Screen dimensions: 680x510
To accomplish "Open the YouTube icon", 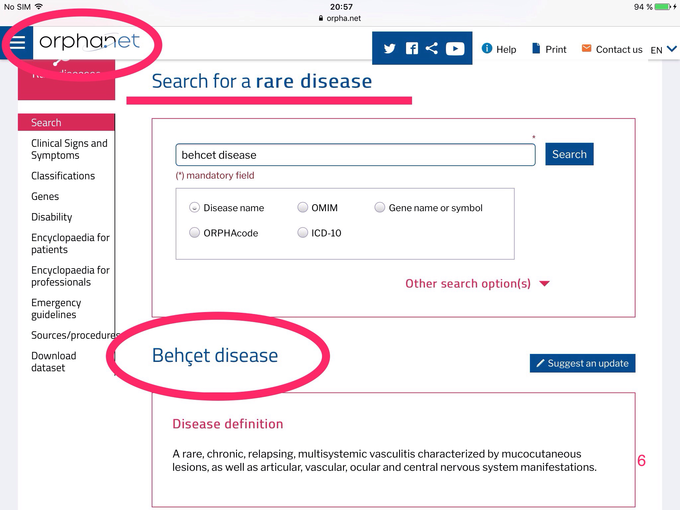I will click(455, 49).
